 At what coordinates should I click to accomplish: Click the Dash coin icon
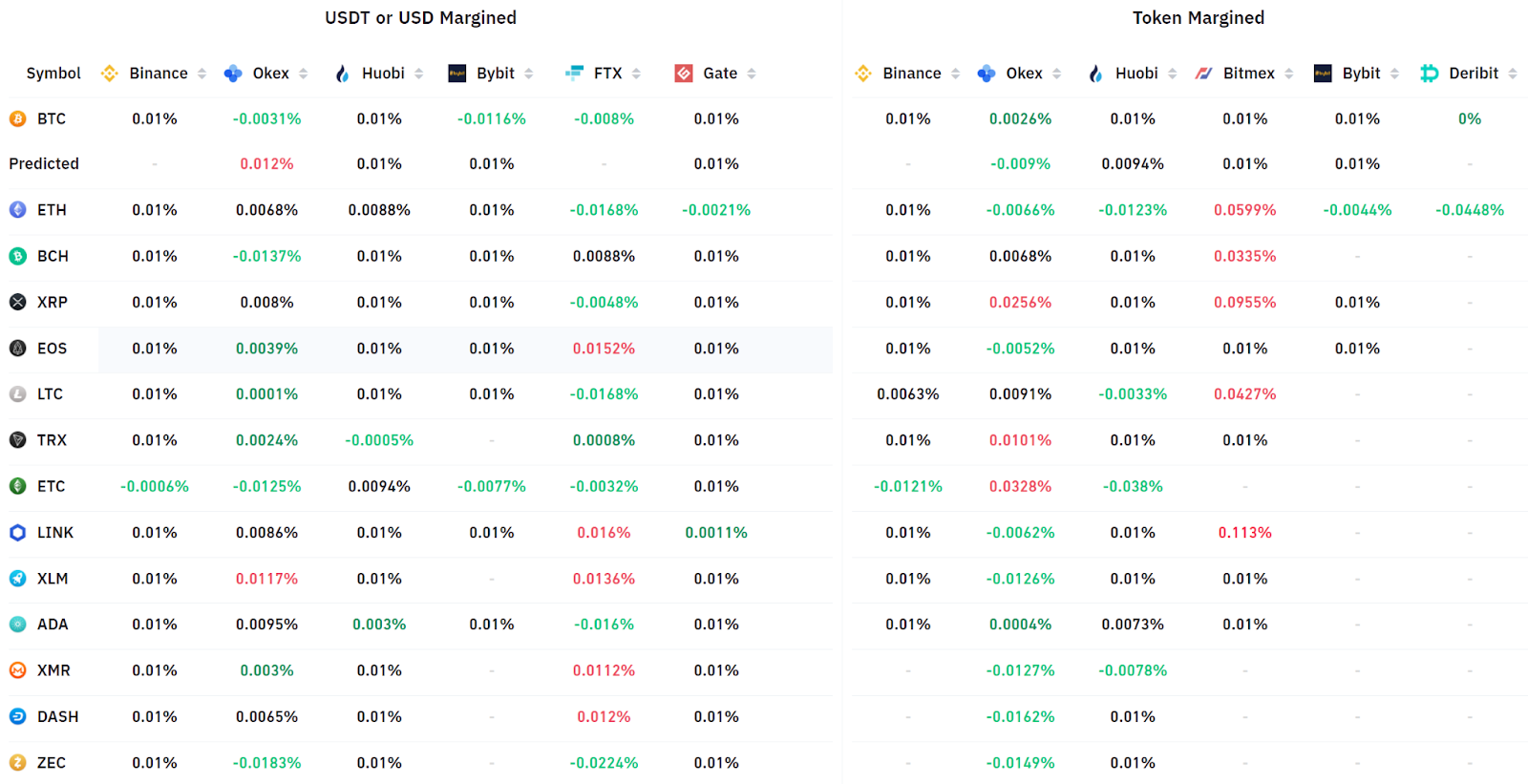[18, 716]
